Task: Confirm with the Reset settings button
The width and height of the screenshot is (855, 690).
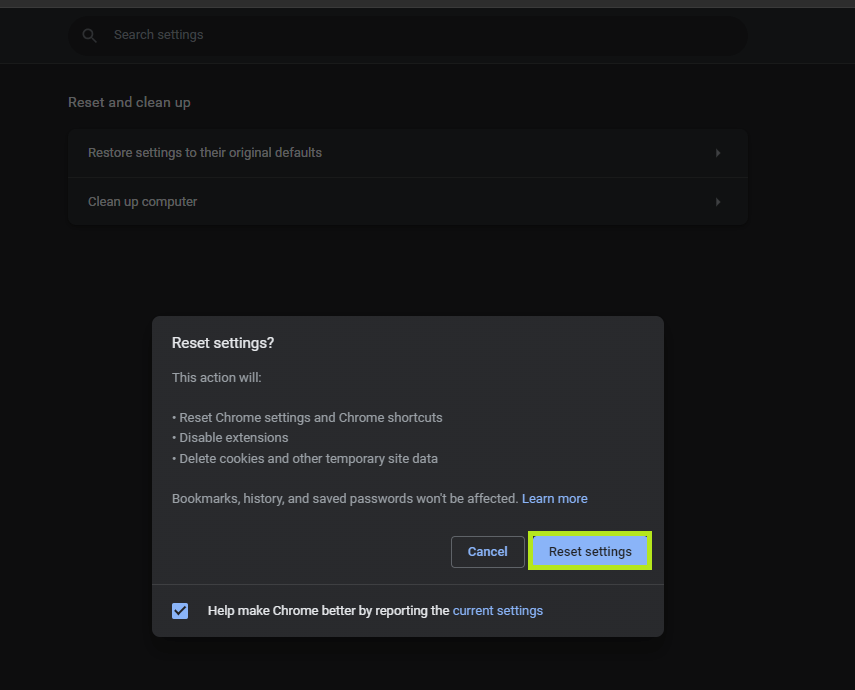Action: pos(590,551)
